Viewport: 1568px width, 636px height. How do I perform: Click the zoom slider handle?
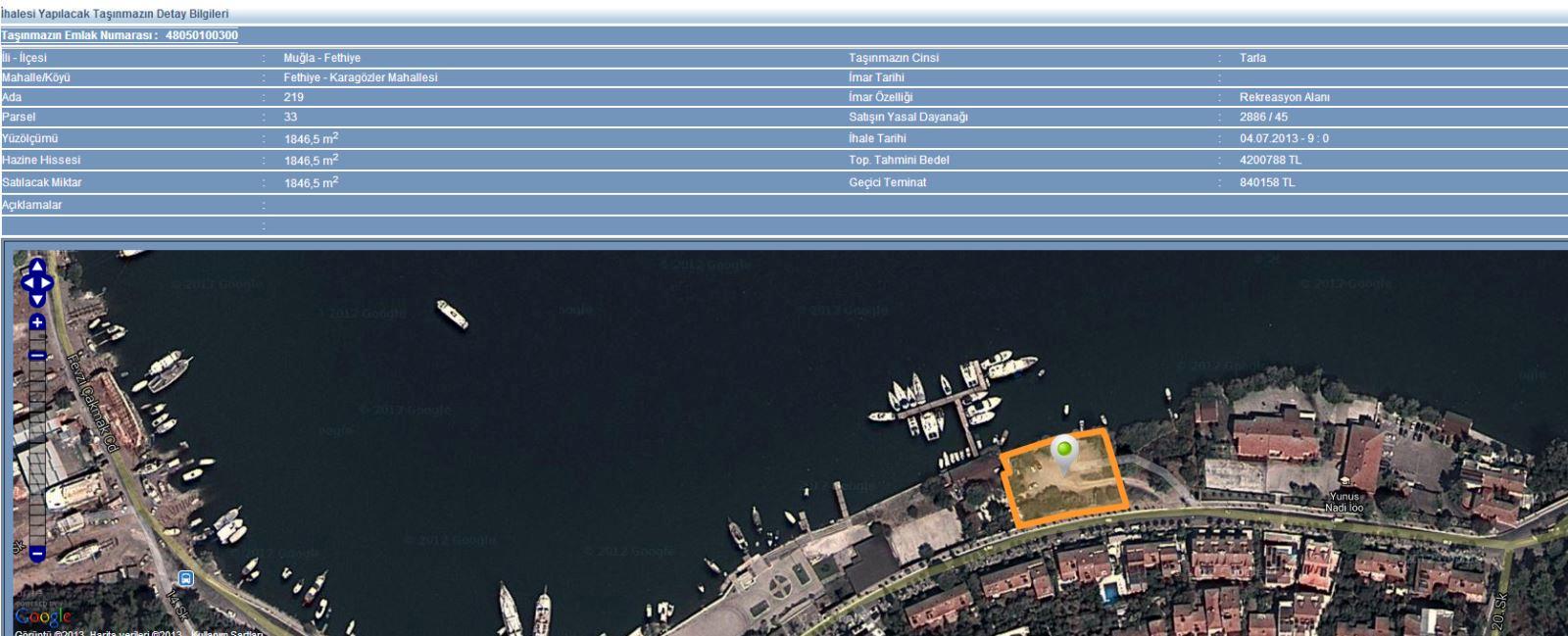(37, 355)
